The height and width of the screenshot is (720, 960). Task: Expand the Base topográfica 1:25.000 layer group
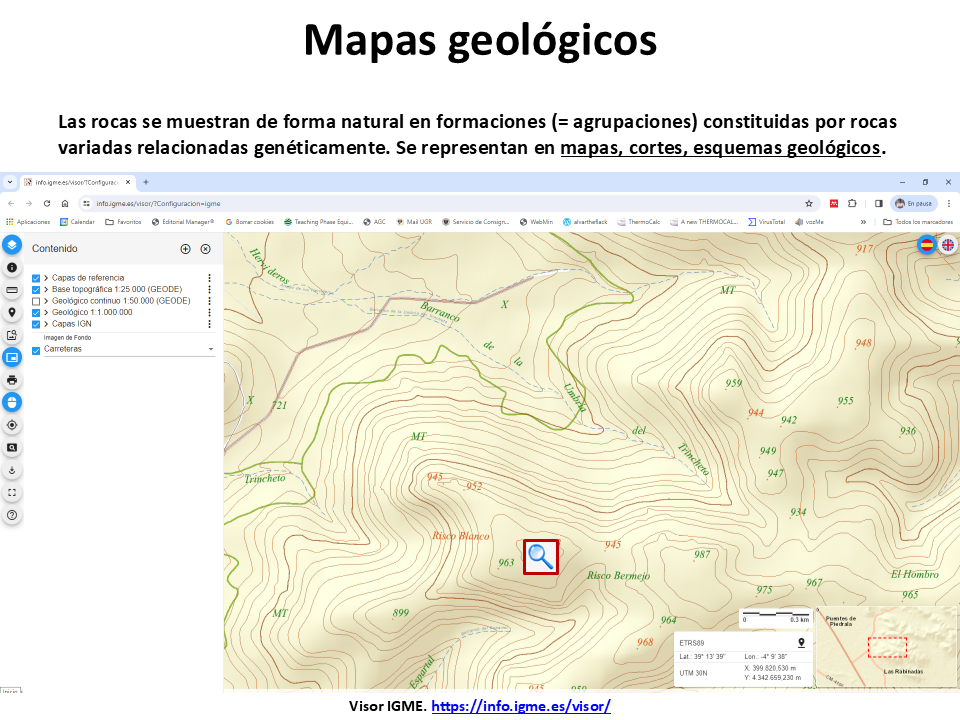pos(46,289)
